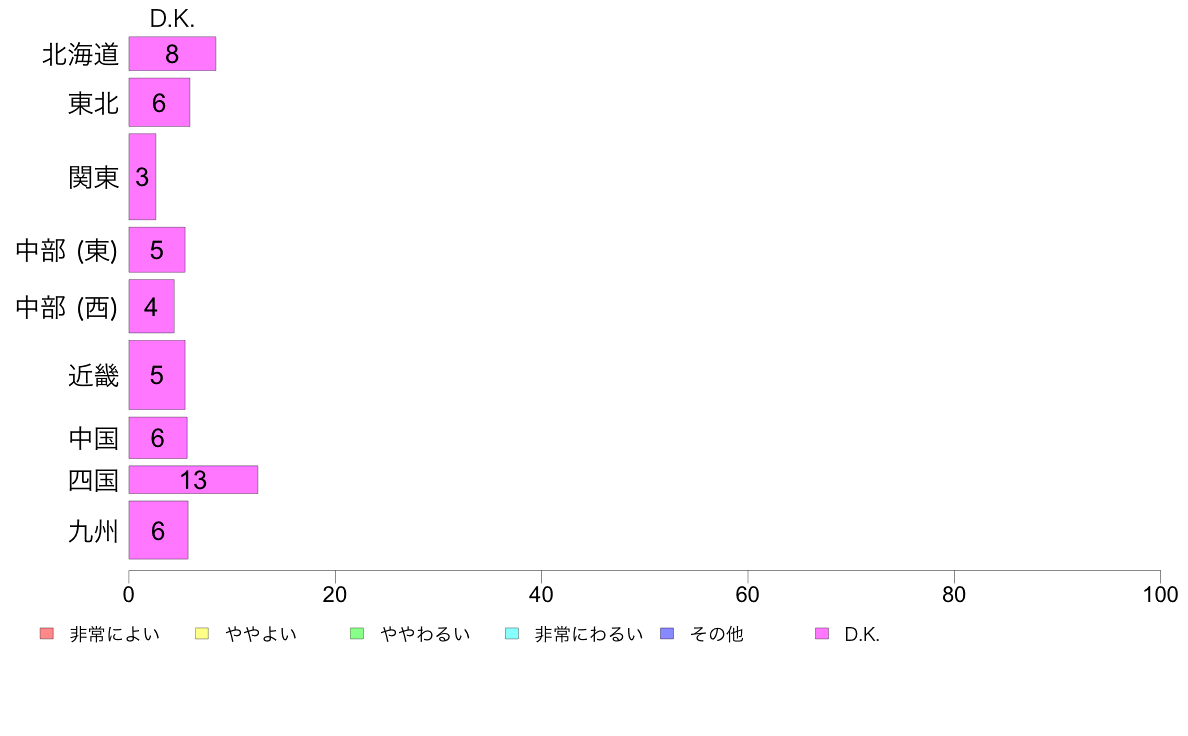The width and height of the screenshot is (1188, 736).
Task: Click the 100 axis tick label
Action: point(1160,595)
